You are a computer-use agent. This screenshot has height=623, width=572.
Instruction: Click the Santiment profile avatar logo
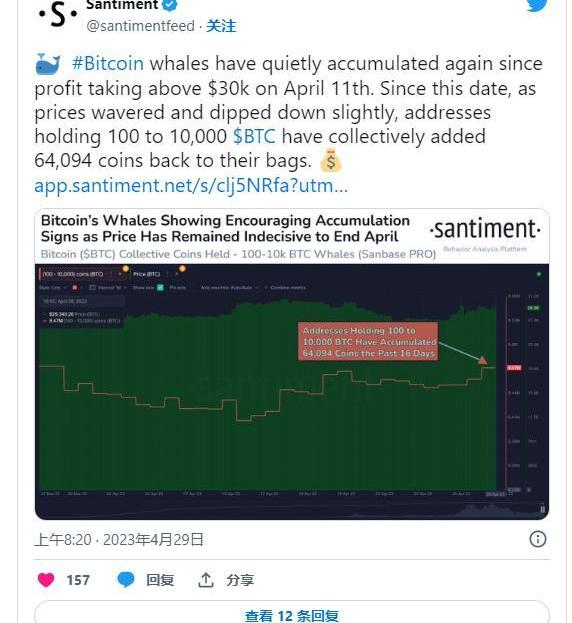point(58,14)
